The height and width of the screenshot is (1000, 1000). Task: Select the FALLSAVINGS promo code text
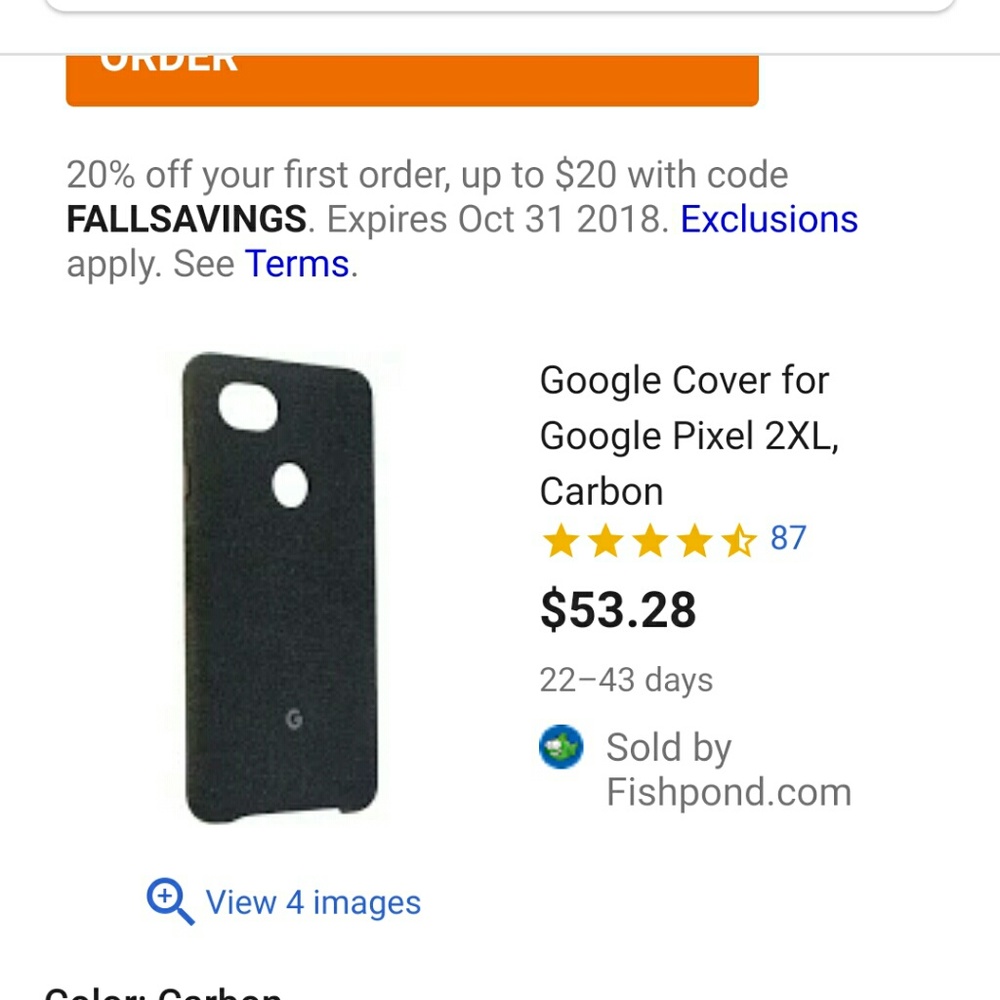coord(186,219)
